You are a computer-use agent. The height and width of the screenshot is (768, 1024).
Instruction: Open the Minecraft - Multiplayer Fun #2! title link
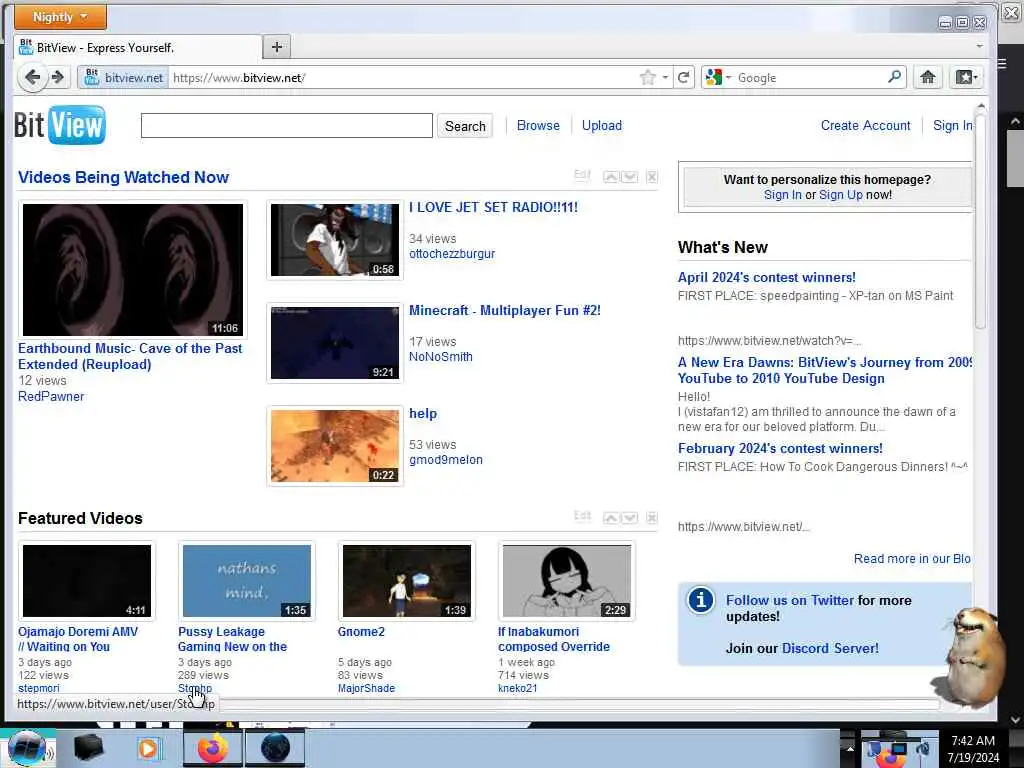click(505, 310)
